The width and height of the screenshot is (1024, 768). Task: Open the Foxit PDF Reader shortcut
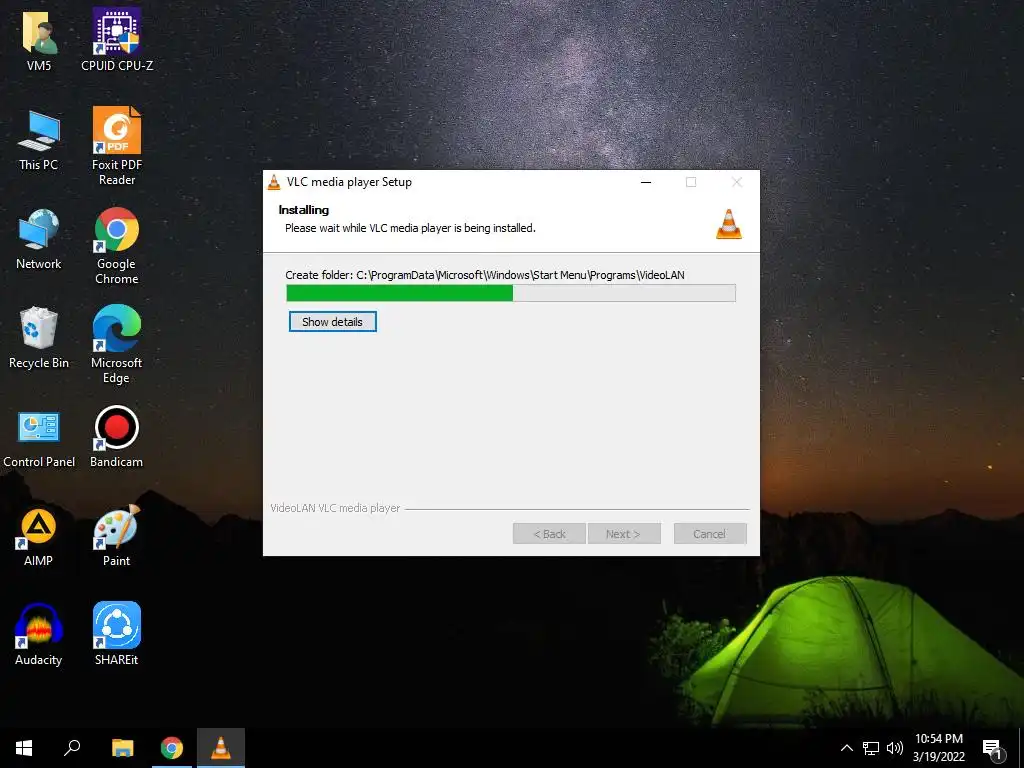tap(117, 145)
